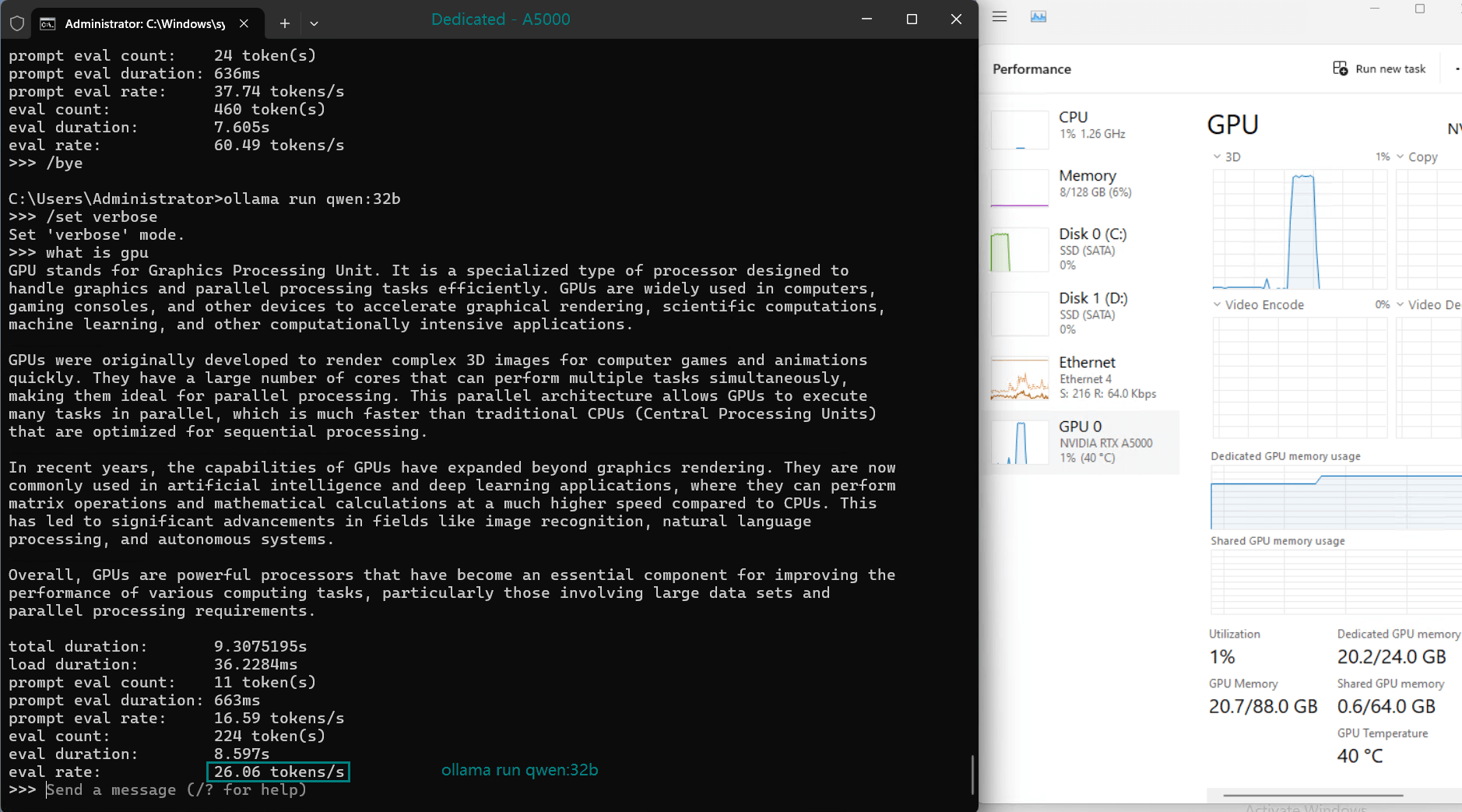Select Disk 1 (D:) performance entry
Image resolution: width=1462 pixels, height=812 pixels.
[1084, 312]
